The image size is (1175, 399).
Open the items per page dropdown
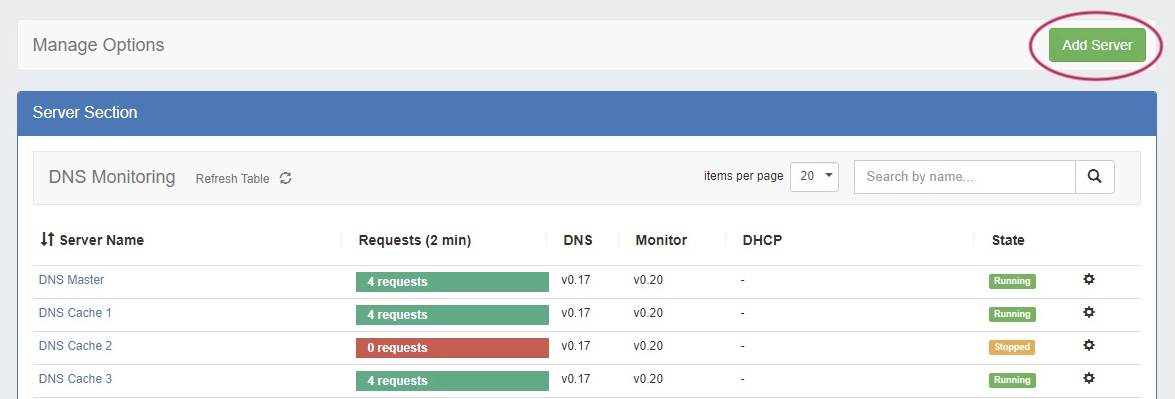click(x=815, y=176)
